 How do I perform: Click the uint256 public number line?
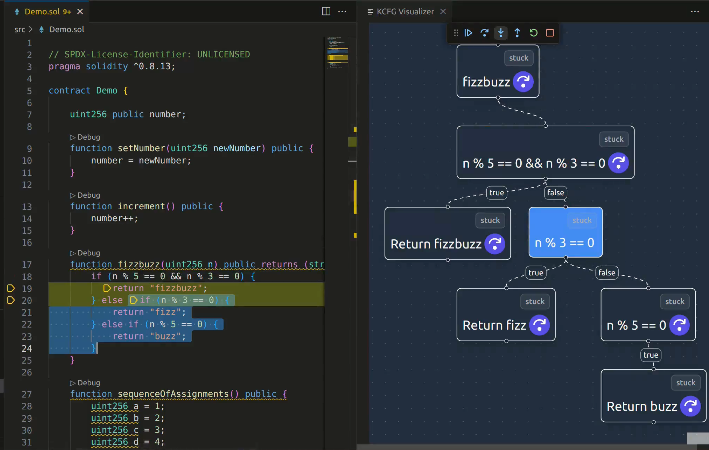[x=128, y=114]
